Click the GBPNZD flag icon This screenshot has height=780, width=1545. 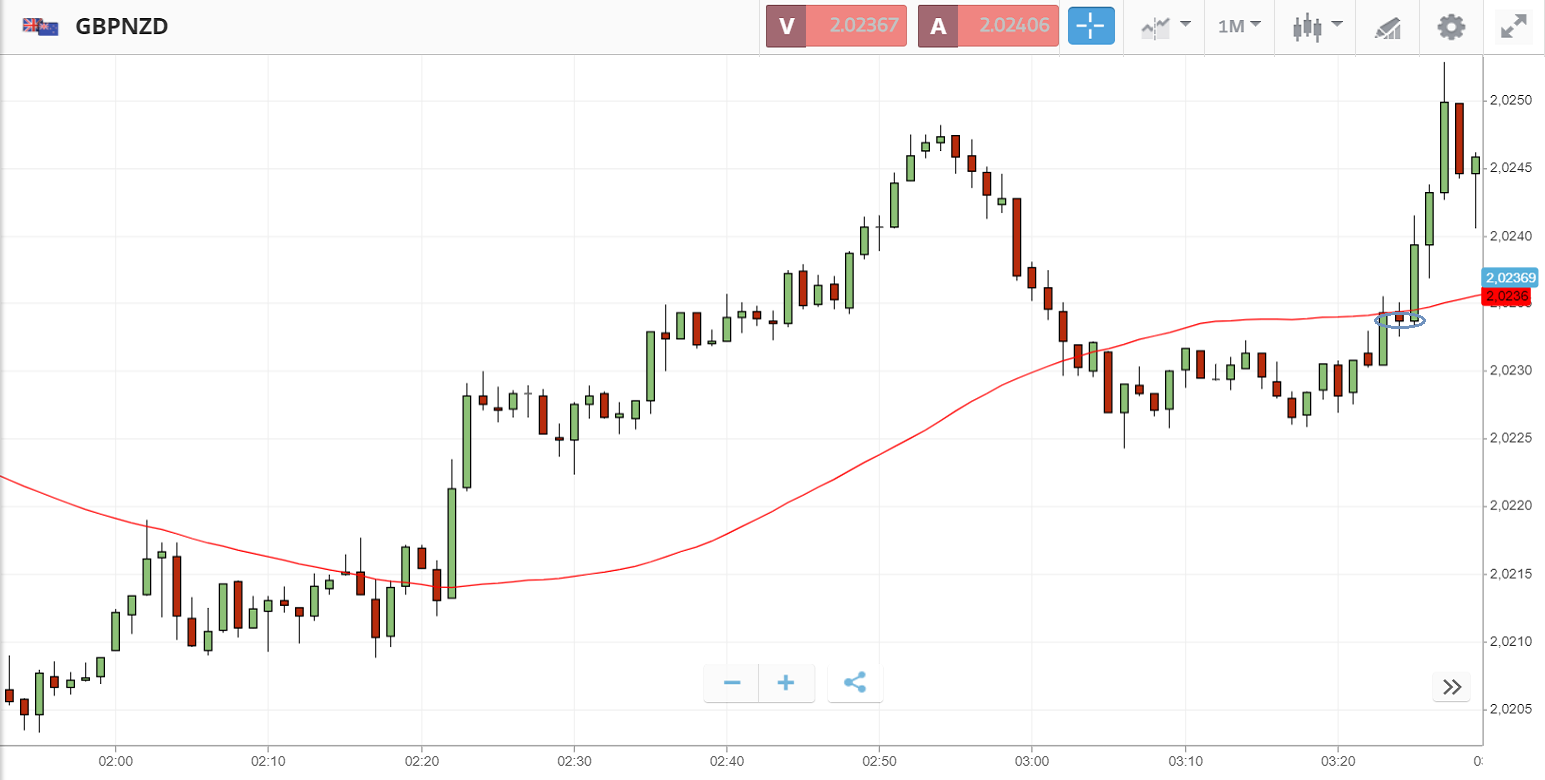41,27
